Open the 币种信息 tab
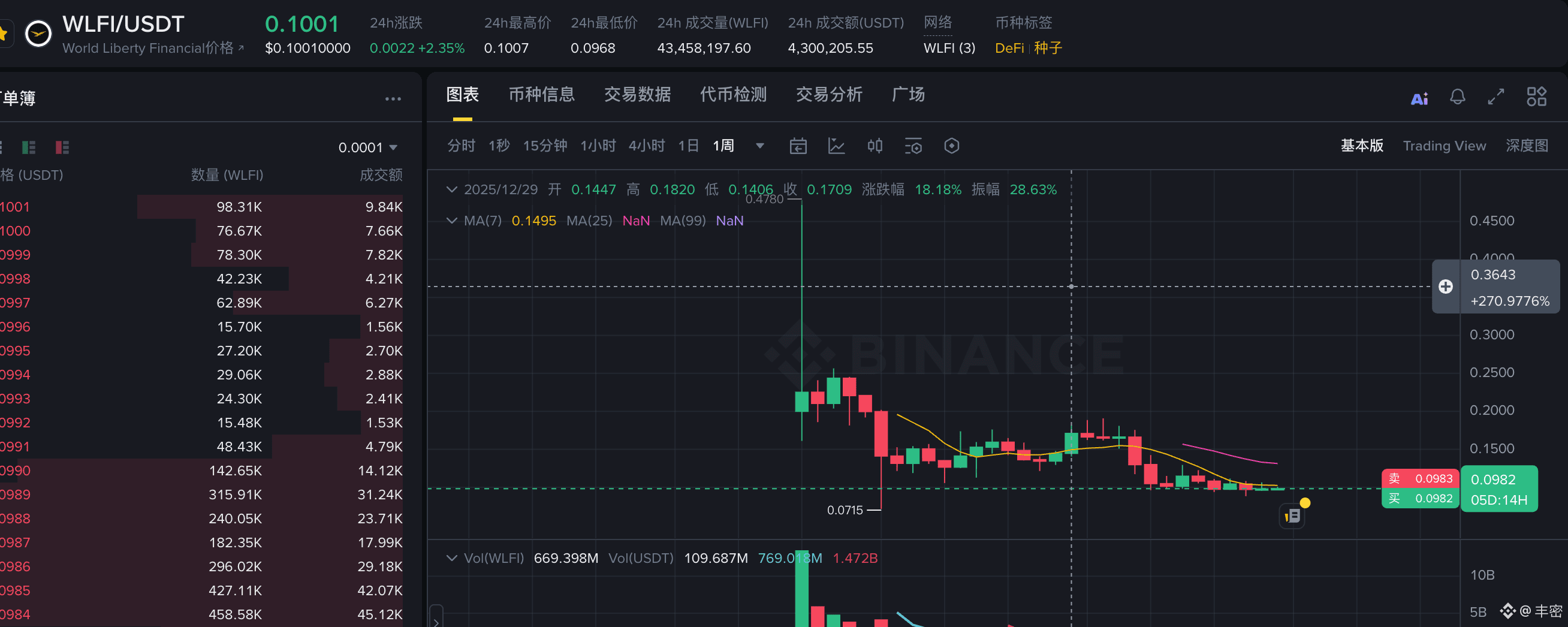1568x627 pixels. 542,94
